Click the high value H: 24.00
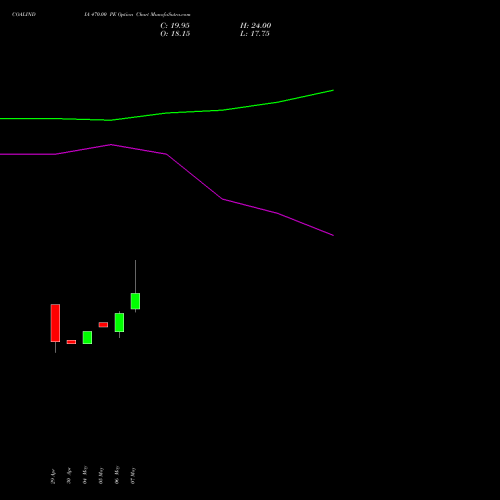The height and width of the screenshot is (500, 500). tap(256, 26)
